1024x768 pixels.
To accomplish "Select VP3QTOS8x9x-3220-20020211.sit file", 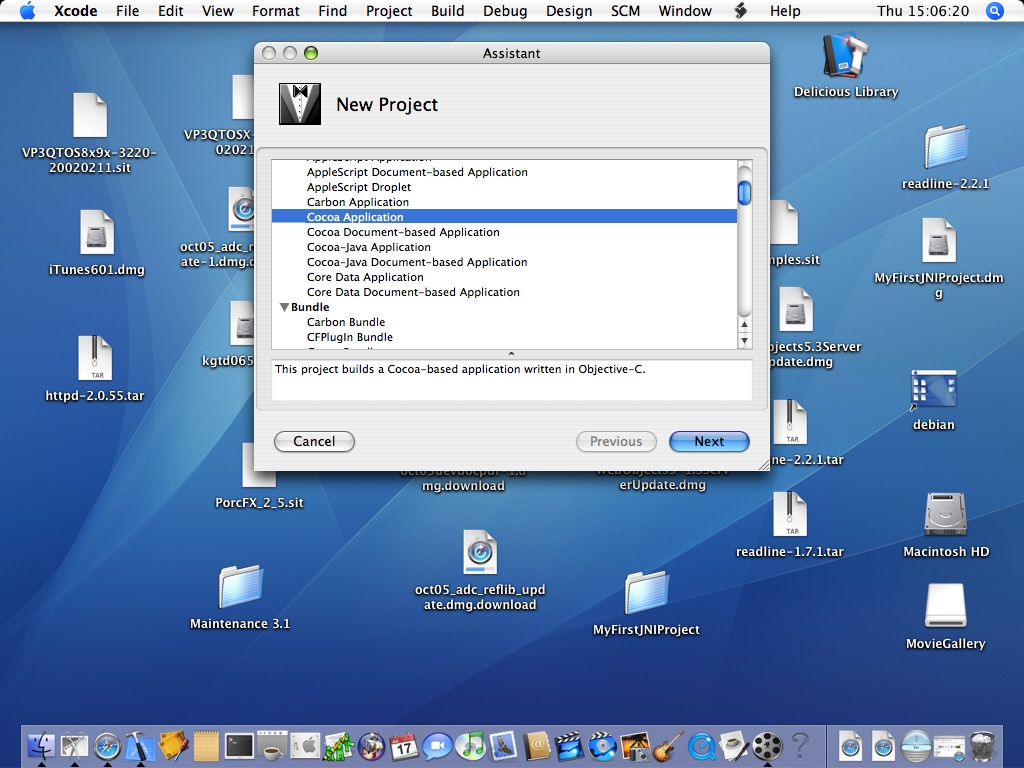I will click(x=89, y=115).
